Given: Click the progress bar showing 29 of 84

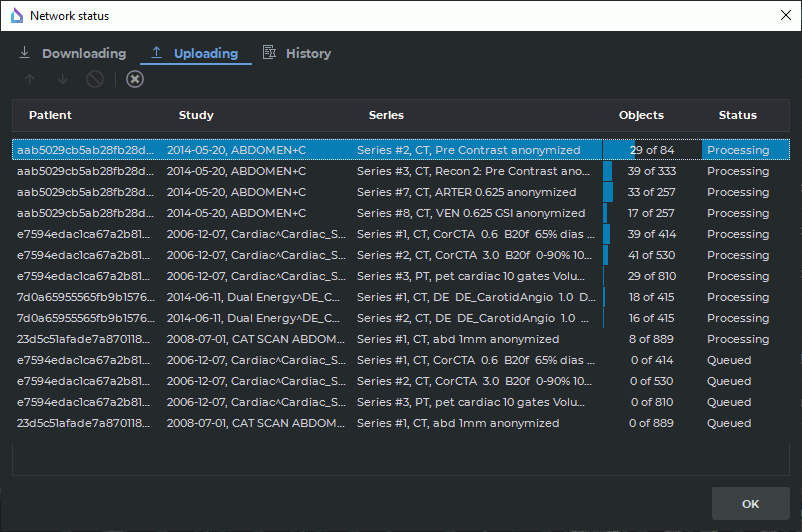Looking at the screenshot, I should tap(652, 150).
